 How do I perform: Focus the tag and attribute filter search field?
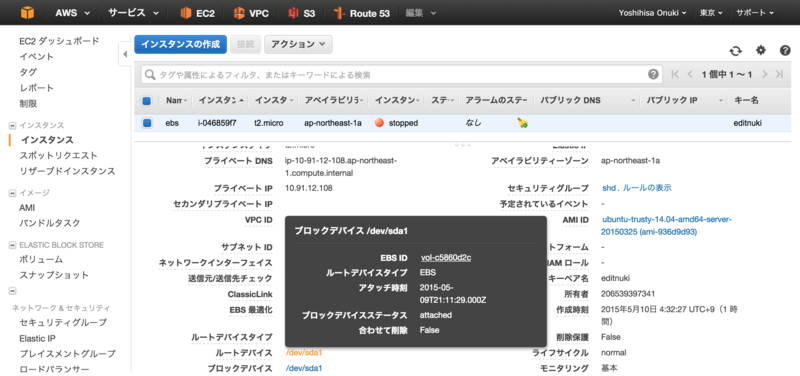coord(401,75)
